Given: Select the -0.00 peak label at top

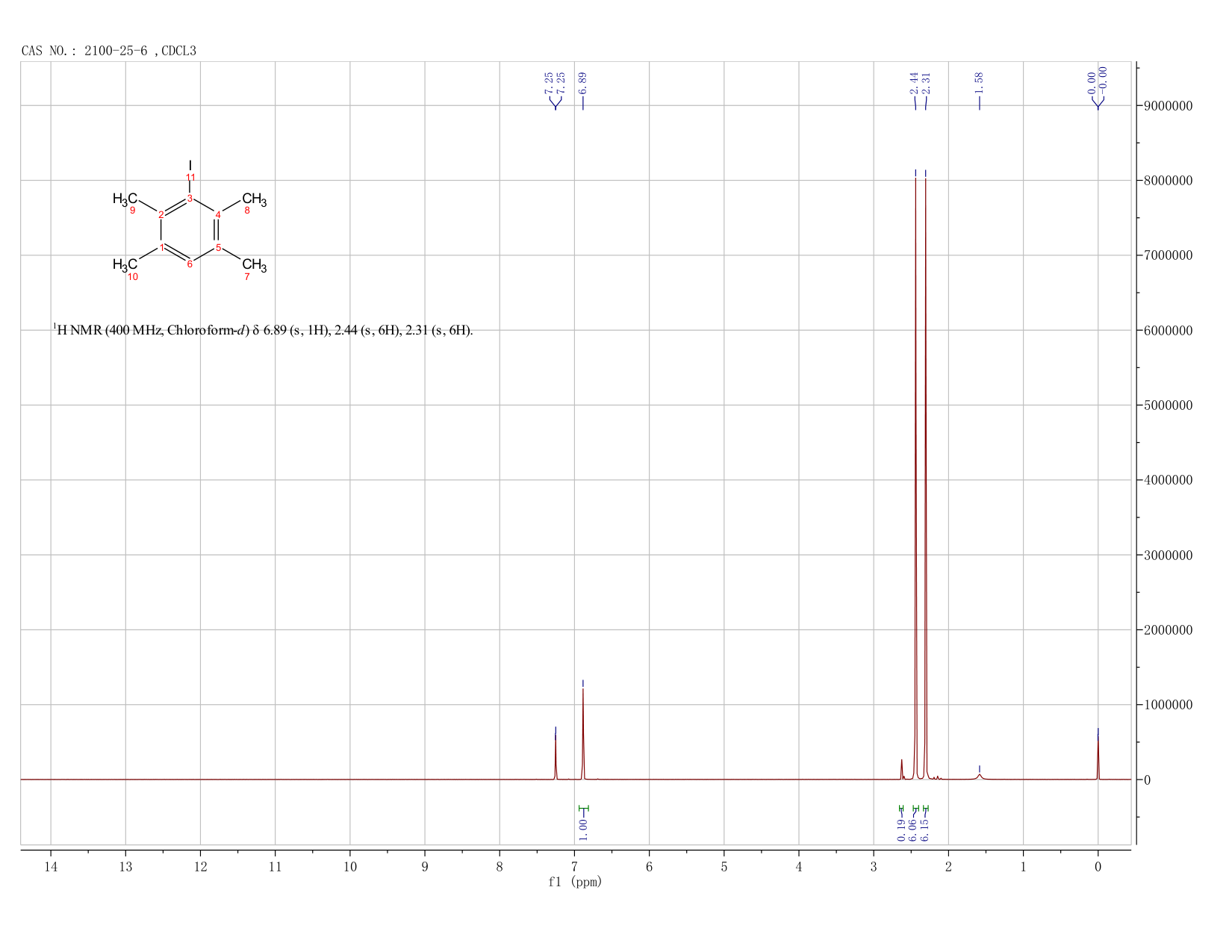Looking at the screenshot, I should coord(1104,80).
